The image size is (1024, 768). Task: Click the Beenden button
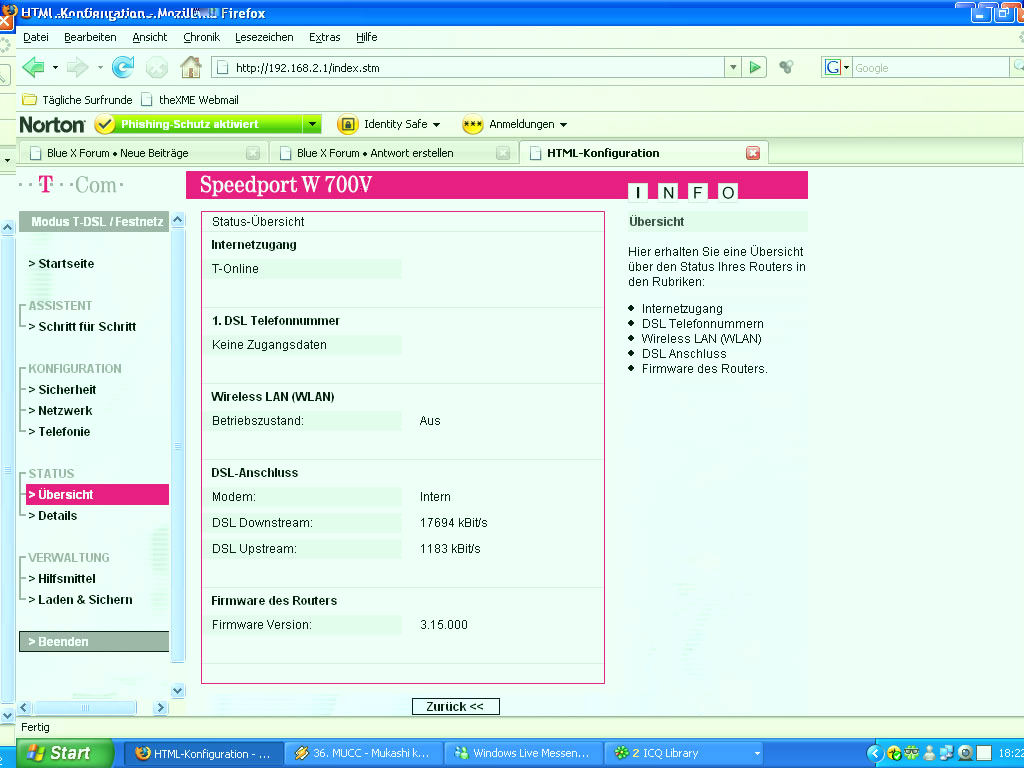[x=94, y=641]
